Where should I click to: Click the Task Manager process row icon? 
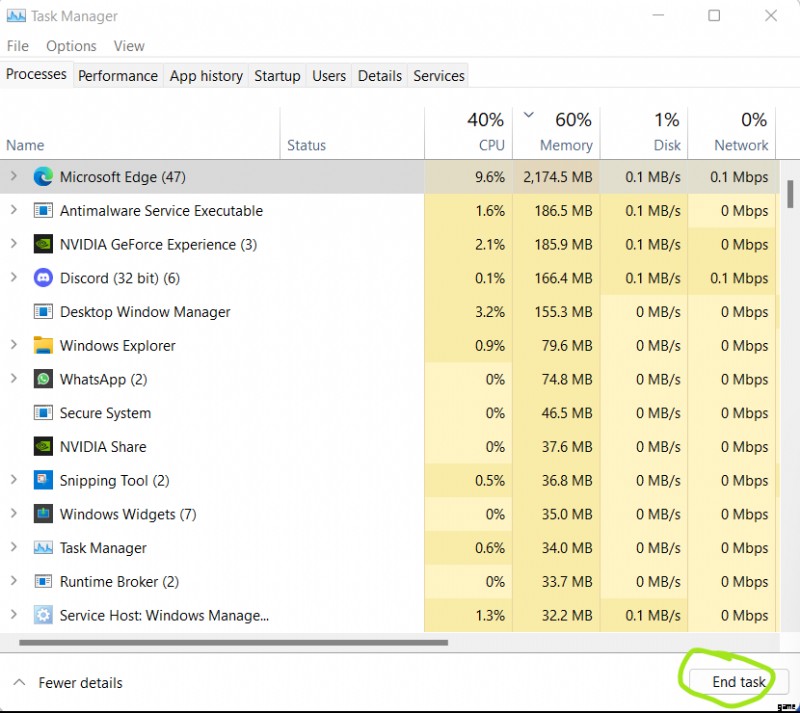pyautogui.click(x=43, y=548)
